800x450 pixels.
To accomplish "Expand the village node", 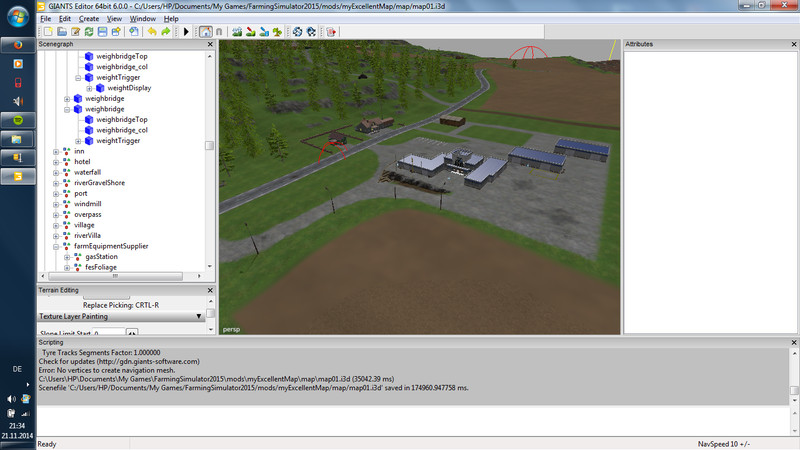I will pos(56,225).
